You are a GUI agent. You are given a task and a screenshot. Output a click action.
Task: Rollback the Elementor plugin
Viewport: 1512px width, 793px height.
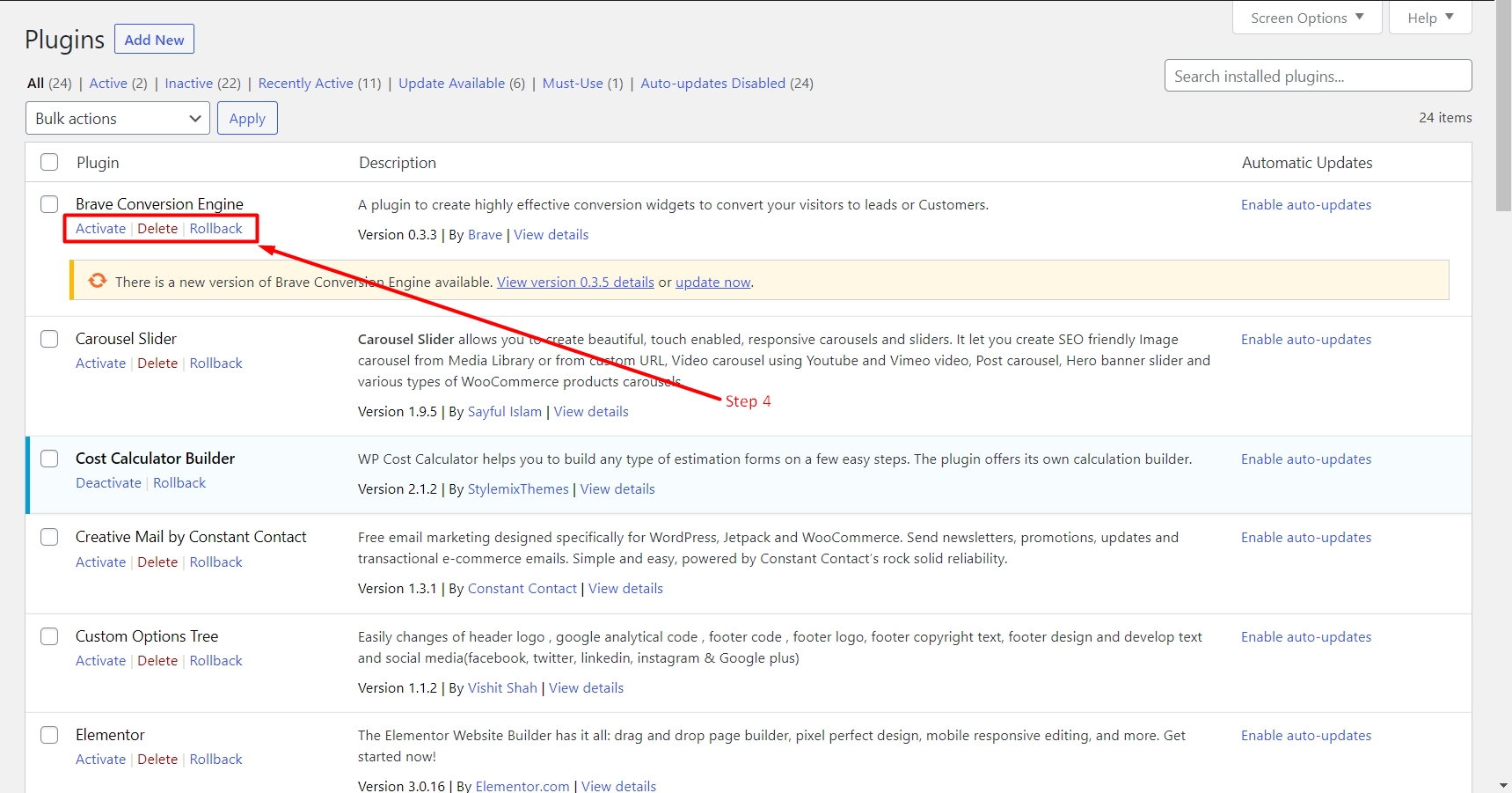[215, 759]
